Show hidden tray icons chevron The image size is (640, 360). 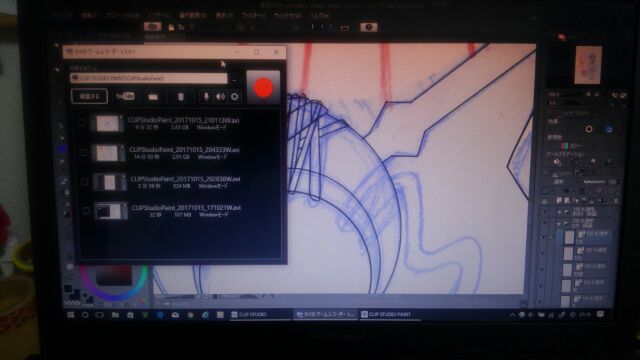click(x=512, y=315)
